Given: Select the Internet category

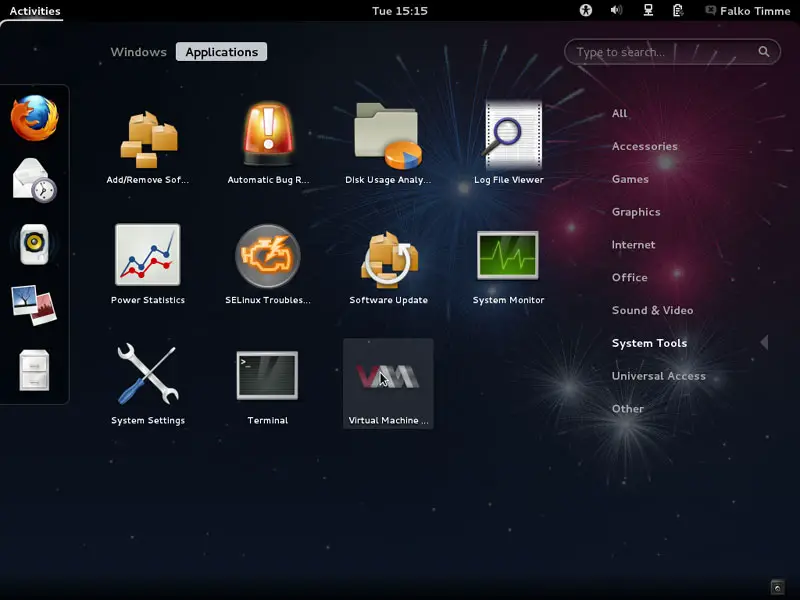Looking at the screenshot, I should [x=634, y=245].
